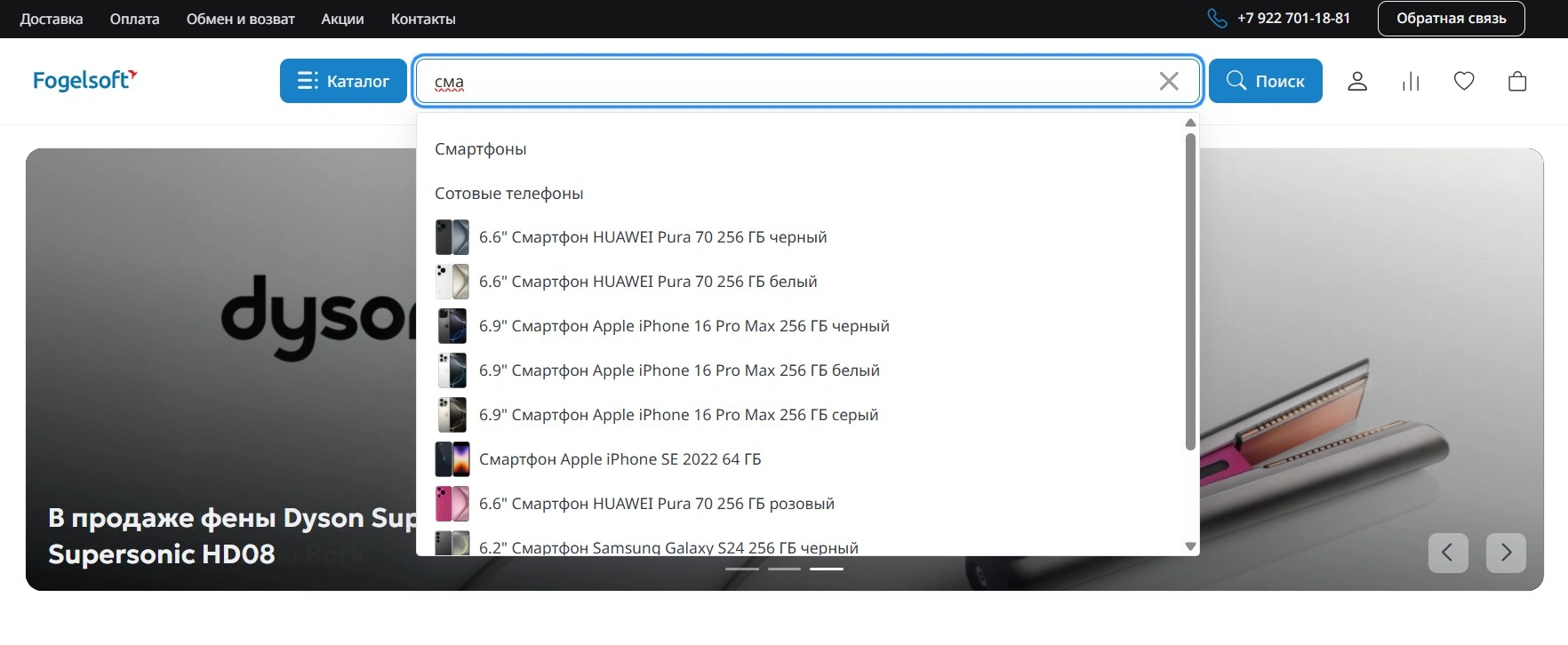Click the pink HUAWEI Pura 70 thumbnail

click(x=452, y=504)
